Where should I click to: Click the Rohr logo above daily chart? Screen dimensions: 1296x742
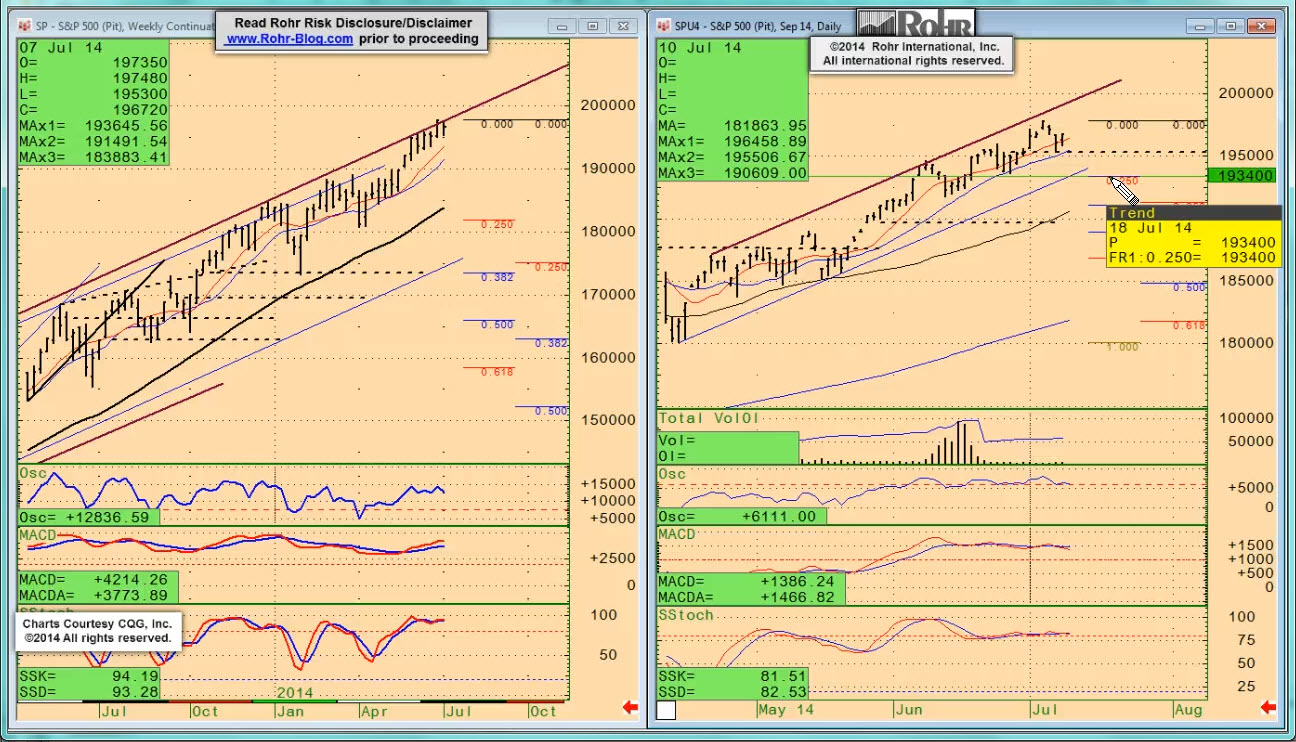pyautogui.click(x=915, y=23)
